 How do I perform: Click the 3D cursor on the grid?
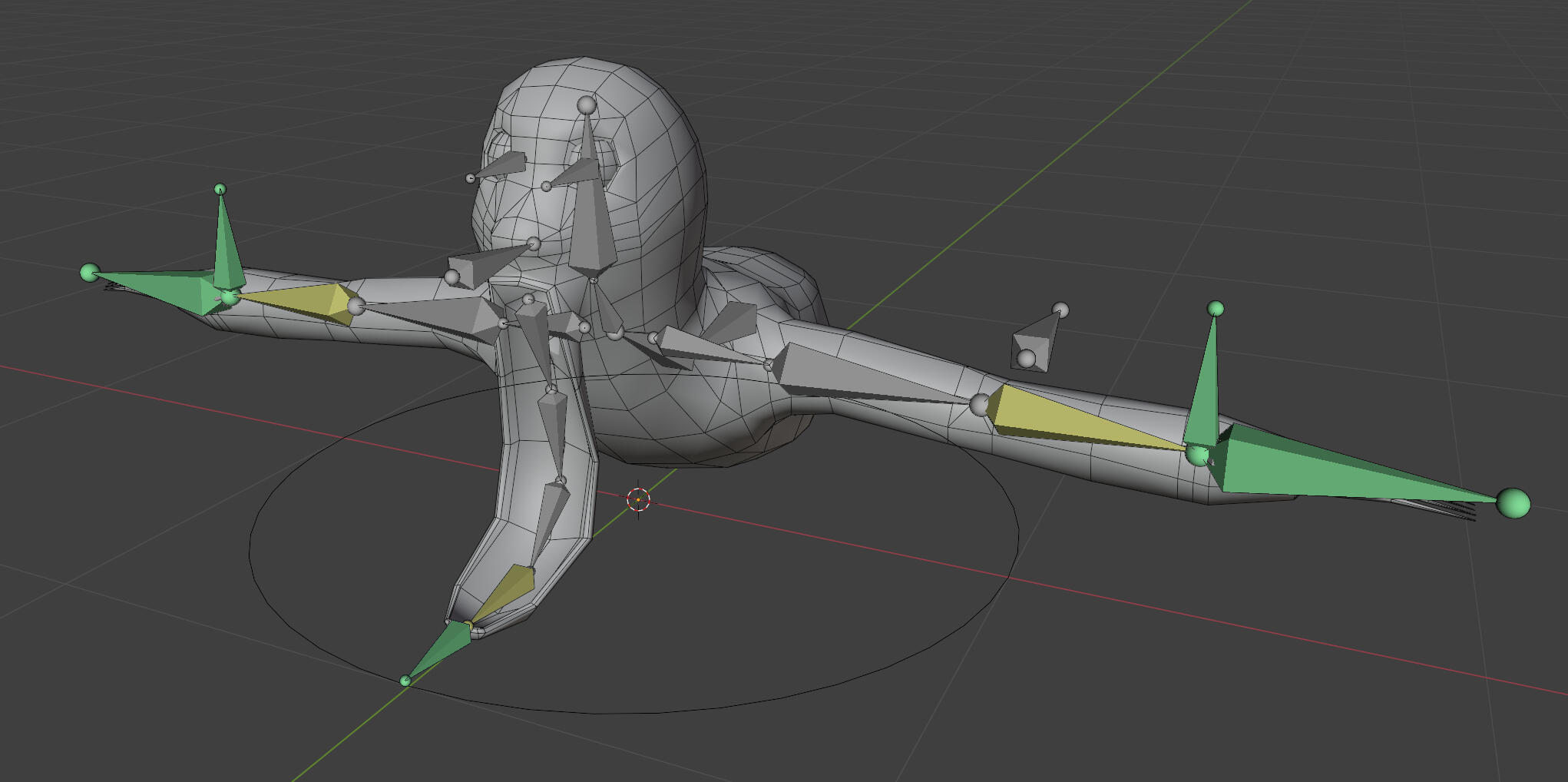[638, 499]
